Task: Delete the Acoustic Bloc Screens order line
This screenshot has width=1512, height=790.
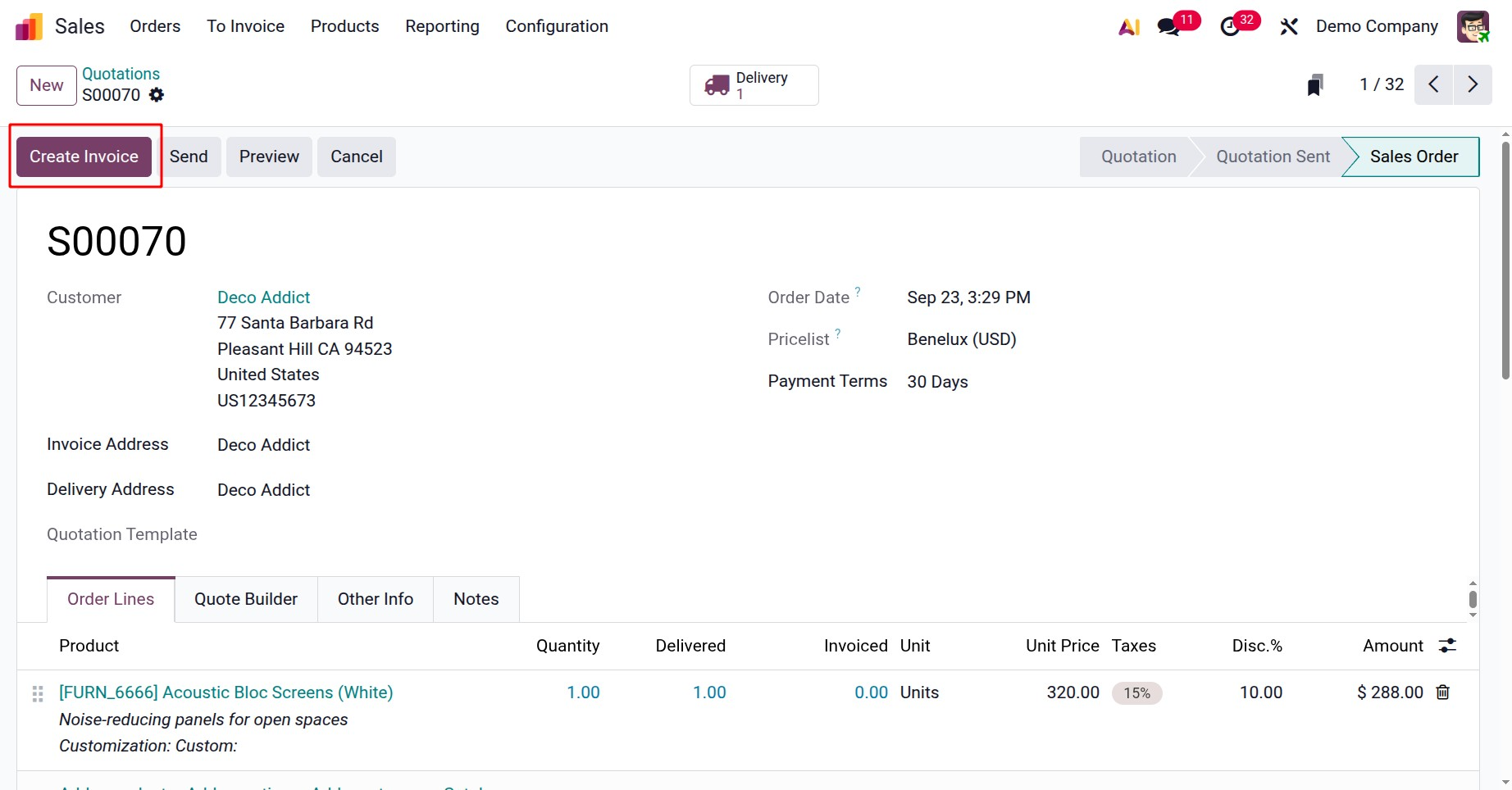Action: coord(1443,692)
